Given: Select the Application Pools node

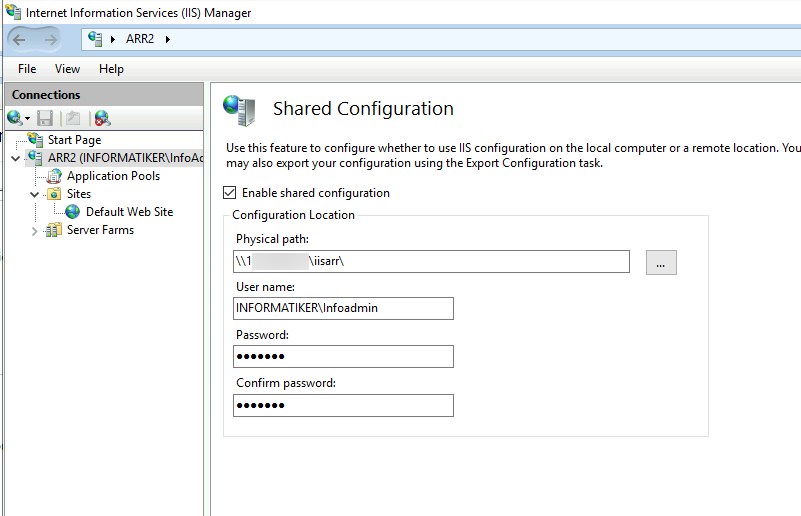Looking at the screenshot, I should point(113,176).
